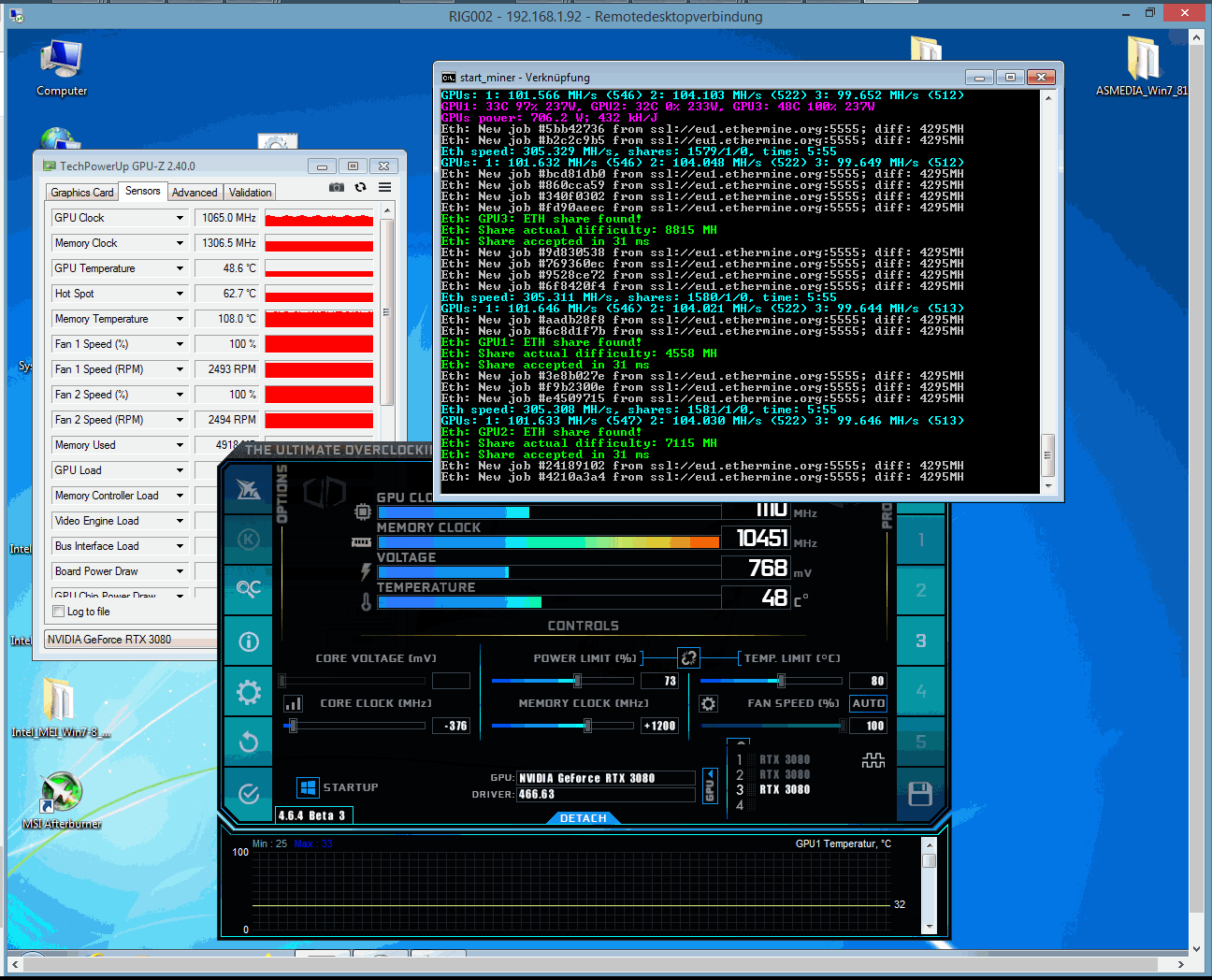
Task: Expand the Memory Temperature sensor dropdown
Action: pos(180,319)
